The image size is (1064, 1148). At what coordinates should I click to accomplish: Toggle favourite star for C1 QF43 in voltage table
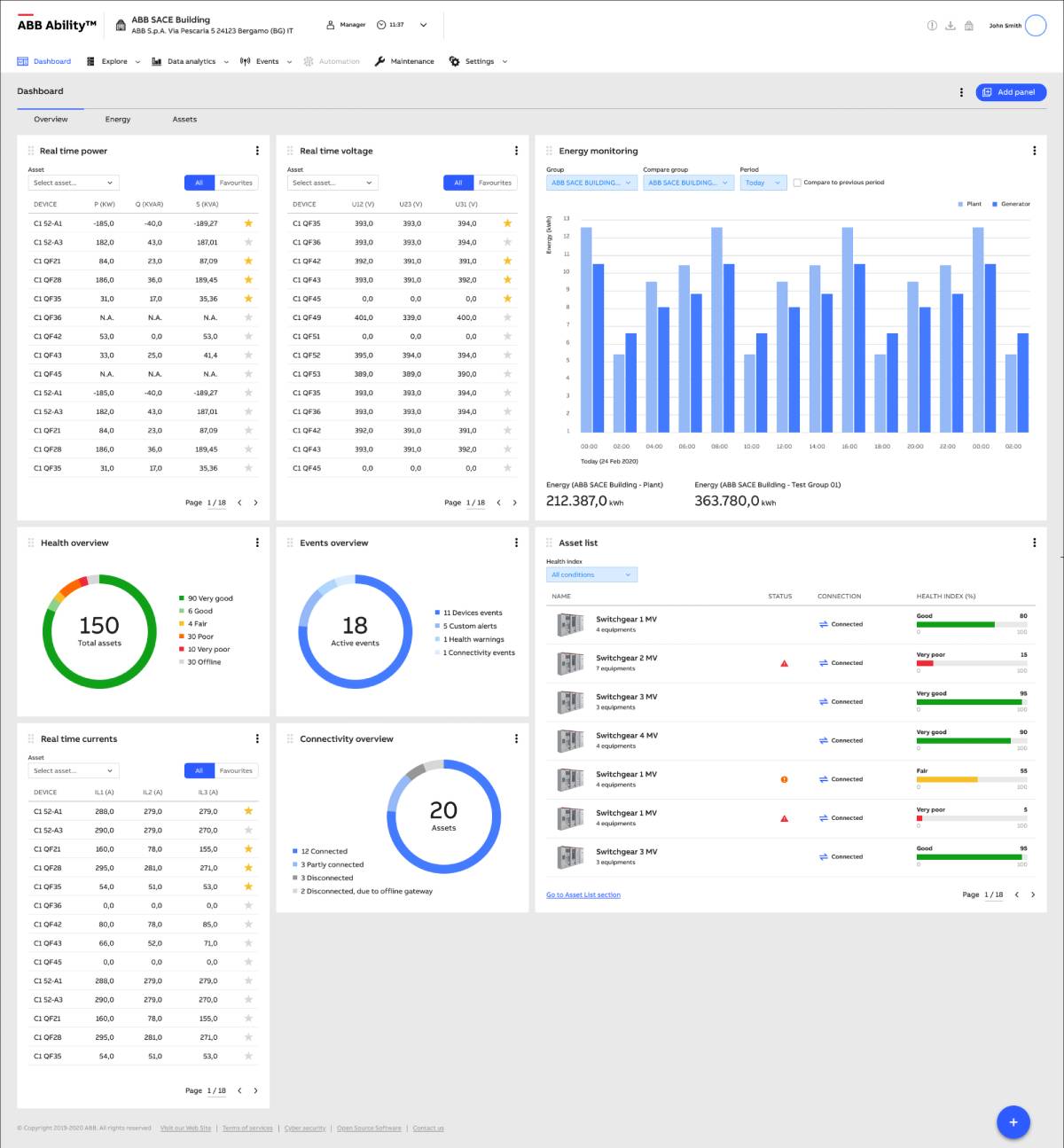(x=507, y=279)
